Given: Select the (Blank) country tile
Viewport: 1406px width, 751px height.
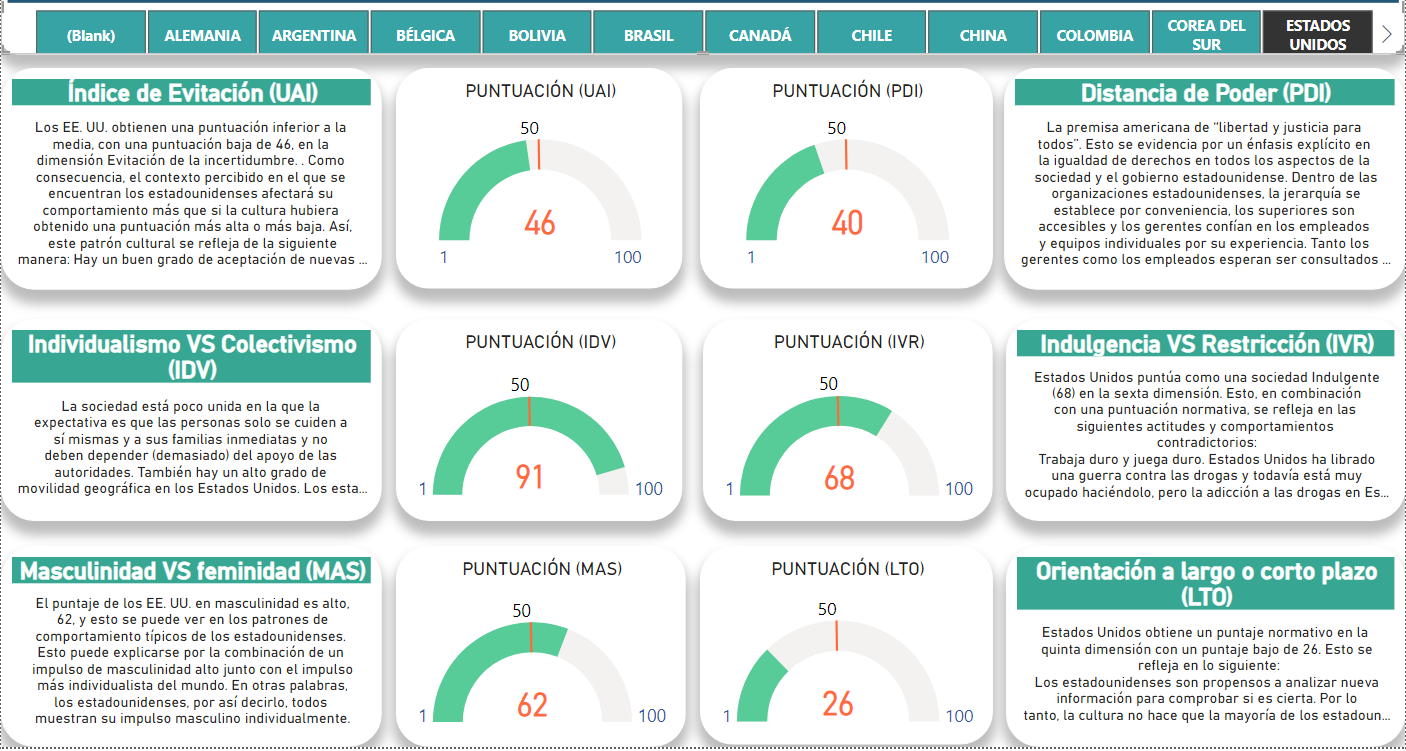Looking at the screenshot, I should [x=91, y=34].
